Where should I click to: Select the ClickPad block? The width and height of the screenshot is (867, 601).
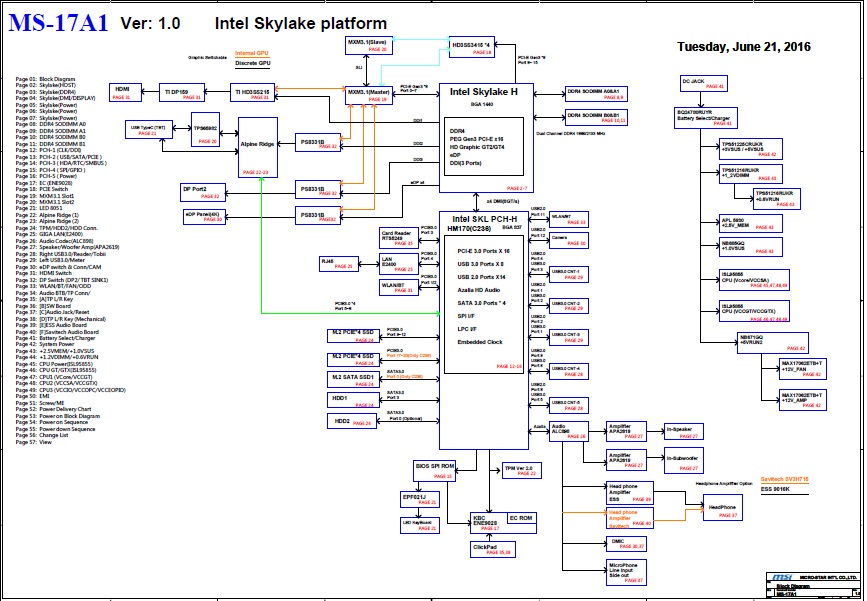[493, 548]
